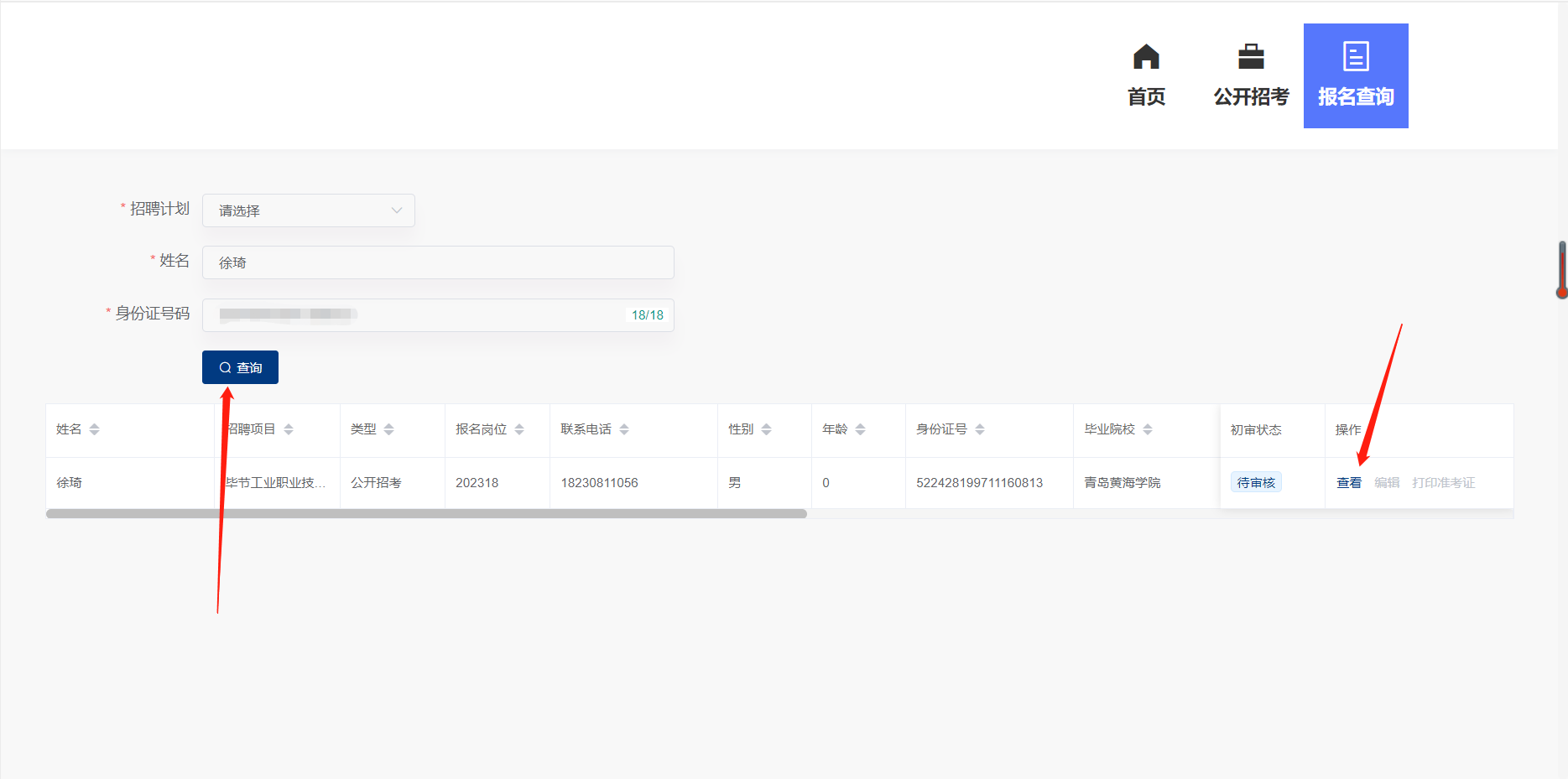Sort by 年龄 column arrows
Screen dimensions: 1568x779
point(860,429)
